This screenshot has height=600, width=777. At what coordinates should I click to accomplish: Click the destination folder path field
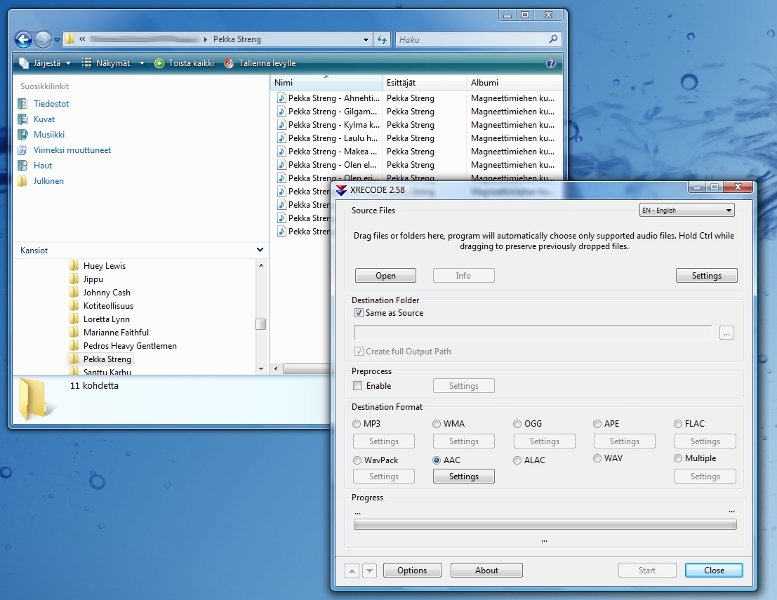[x=533, y=332]
